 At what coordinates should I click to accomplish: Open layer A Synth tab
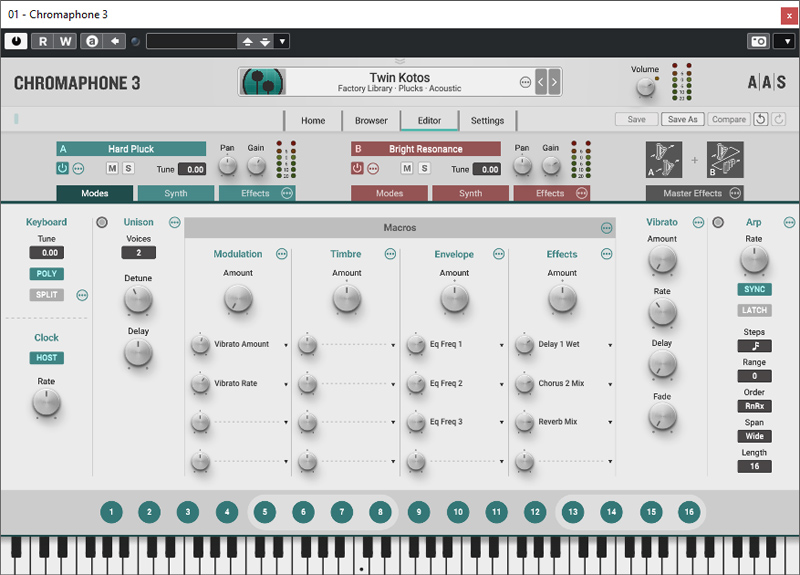(175, 193)
